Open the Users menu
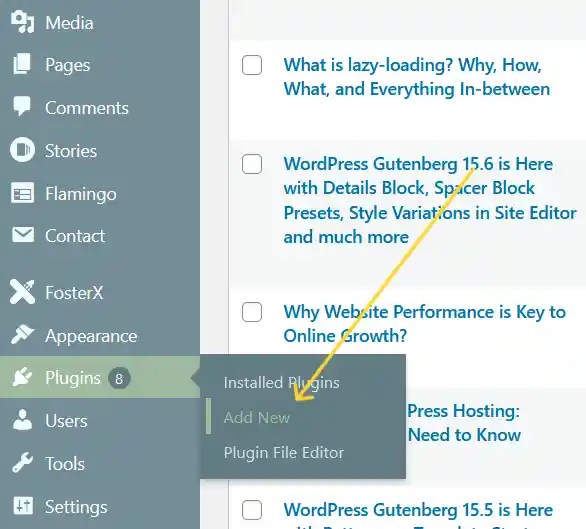 (66, 421)
